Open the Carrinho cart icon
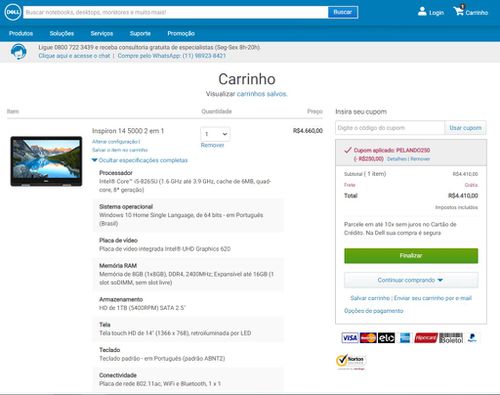This screenshot has height=395, width=500. (x=471, y=12)
